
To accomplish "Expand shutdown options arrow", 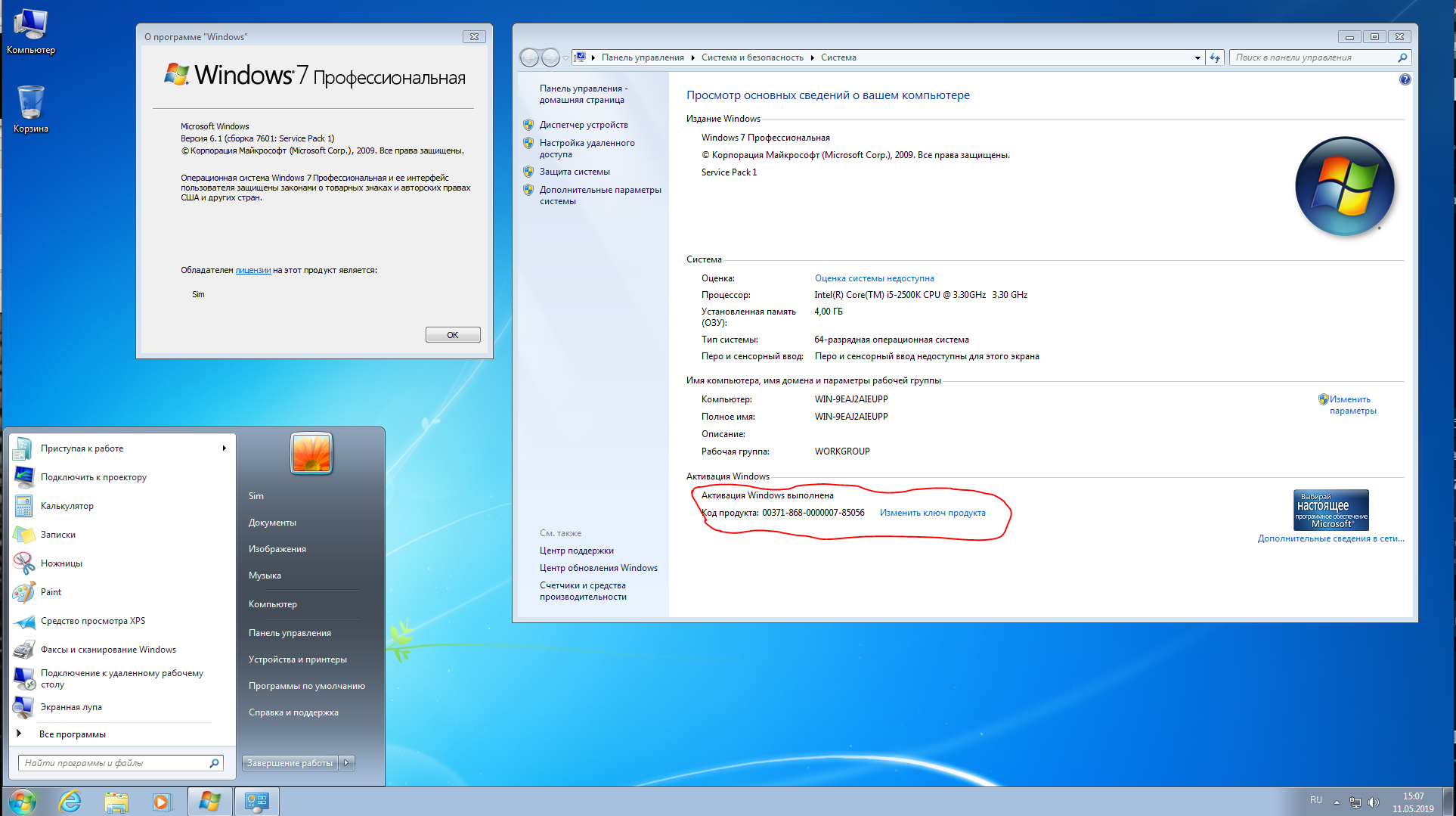I will [347, 763].
